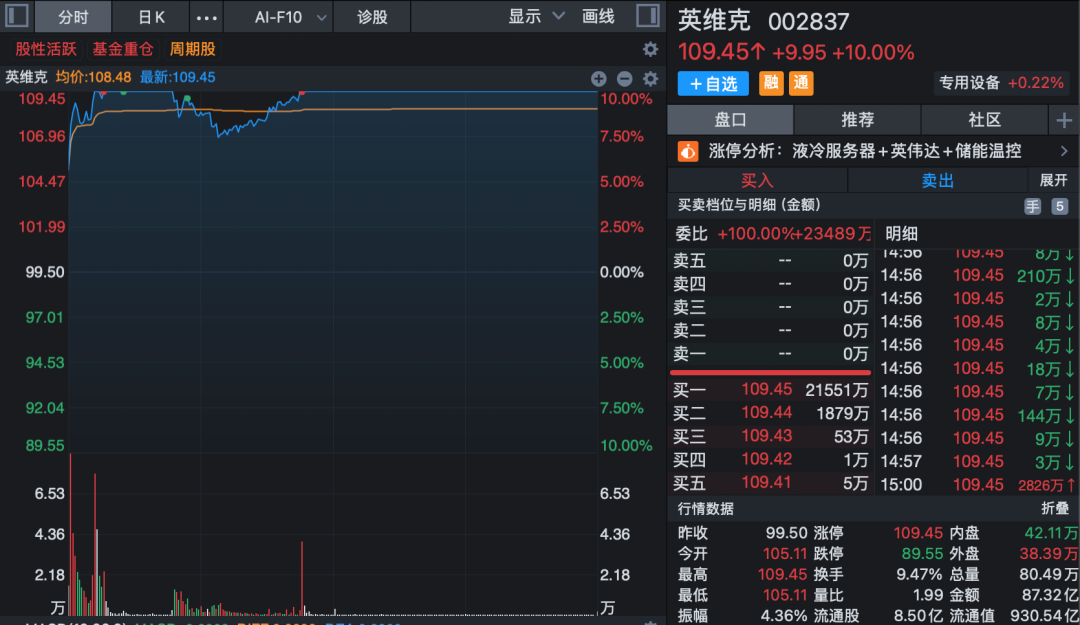Click the gear icon beside 周期股 tags
The height and width of the screenshot is (625, 1080).
tap(650, 48)
